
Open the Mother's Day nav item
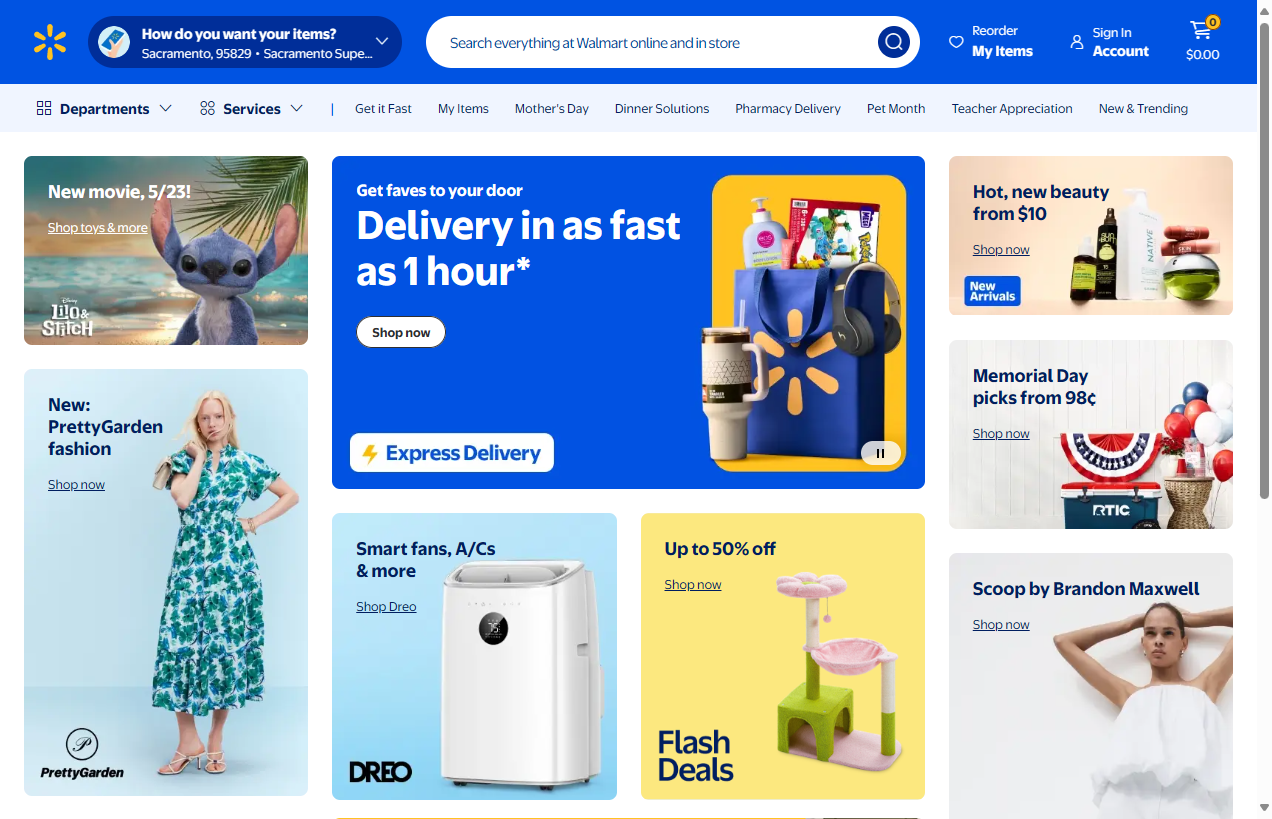(552, 108)
